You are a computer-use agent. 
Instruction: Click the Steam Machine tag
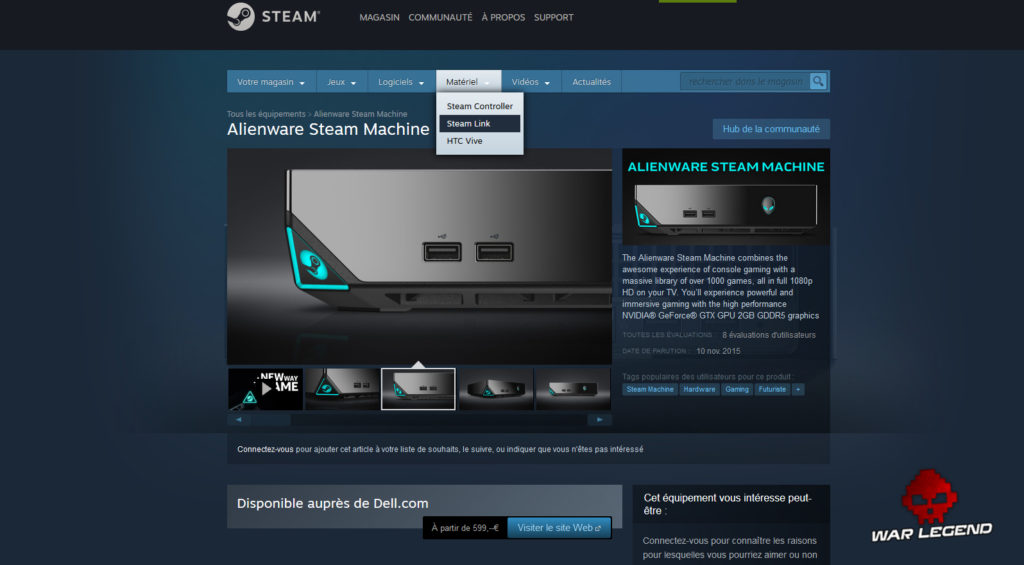point(650,389)
